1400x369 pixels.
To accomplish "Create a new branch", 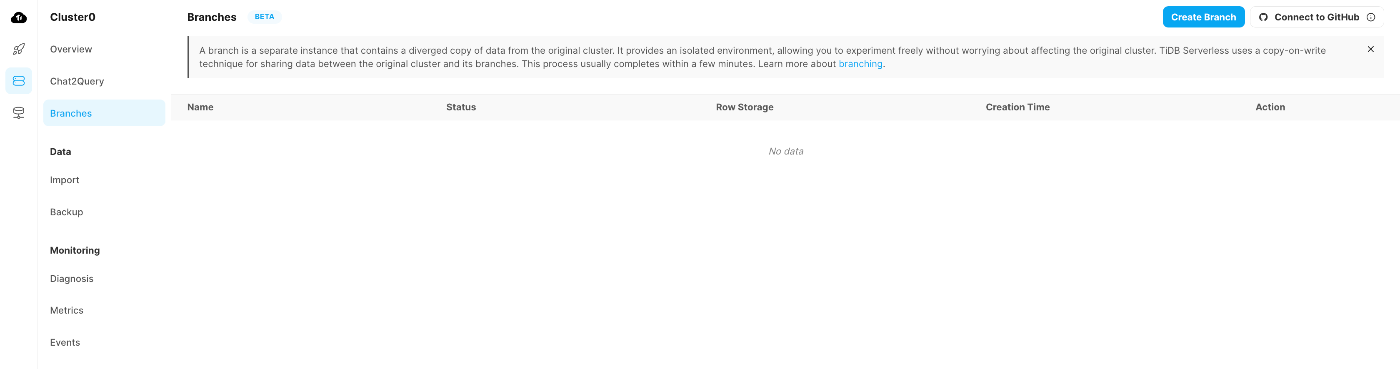I will click(1203, 17).
